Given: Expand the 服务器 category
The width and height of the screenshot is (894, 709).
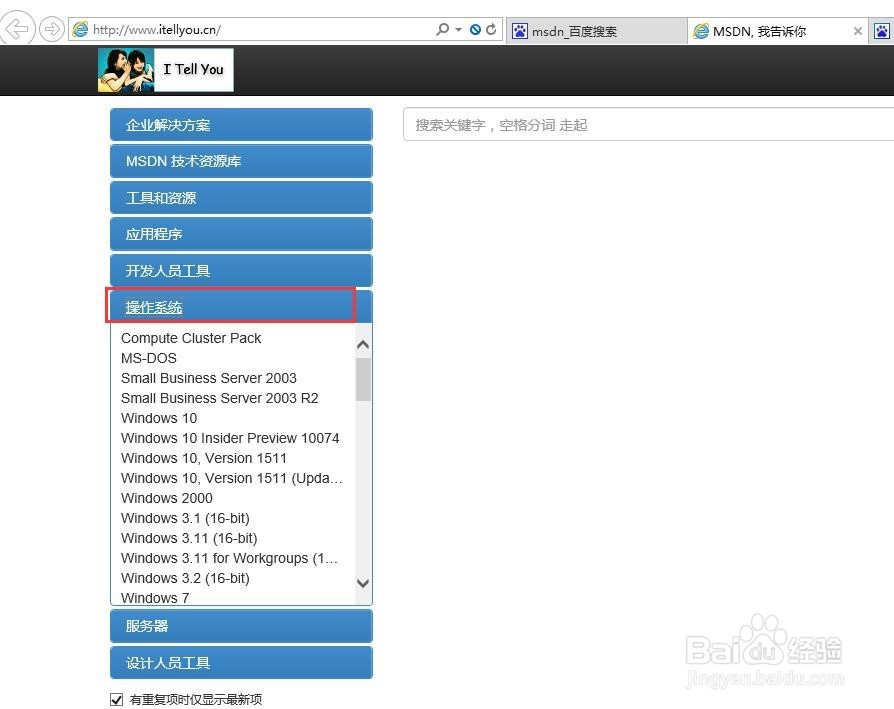Looking at the screenshot, I should 241,626.
